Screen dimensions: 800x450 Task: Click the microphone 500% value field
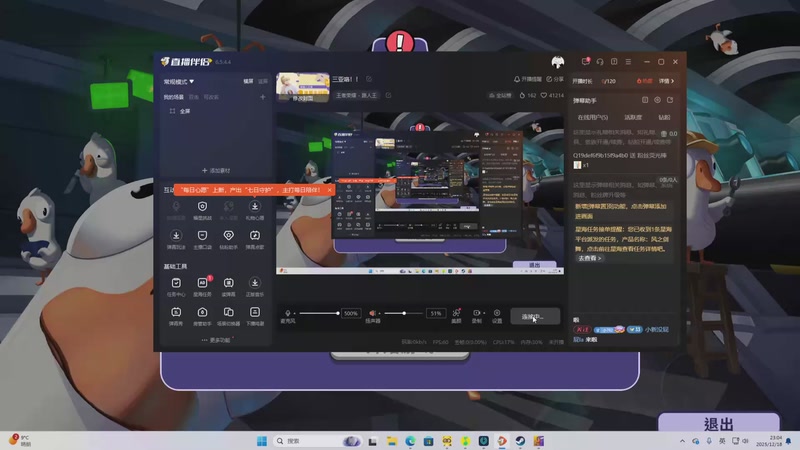point(351,313)
